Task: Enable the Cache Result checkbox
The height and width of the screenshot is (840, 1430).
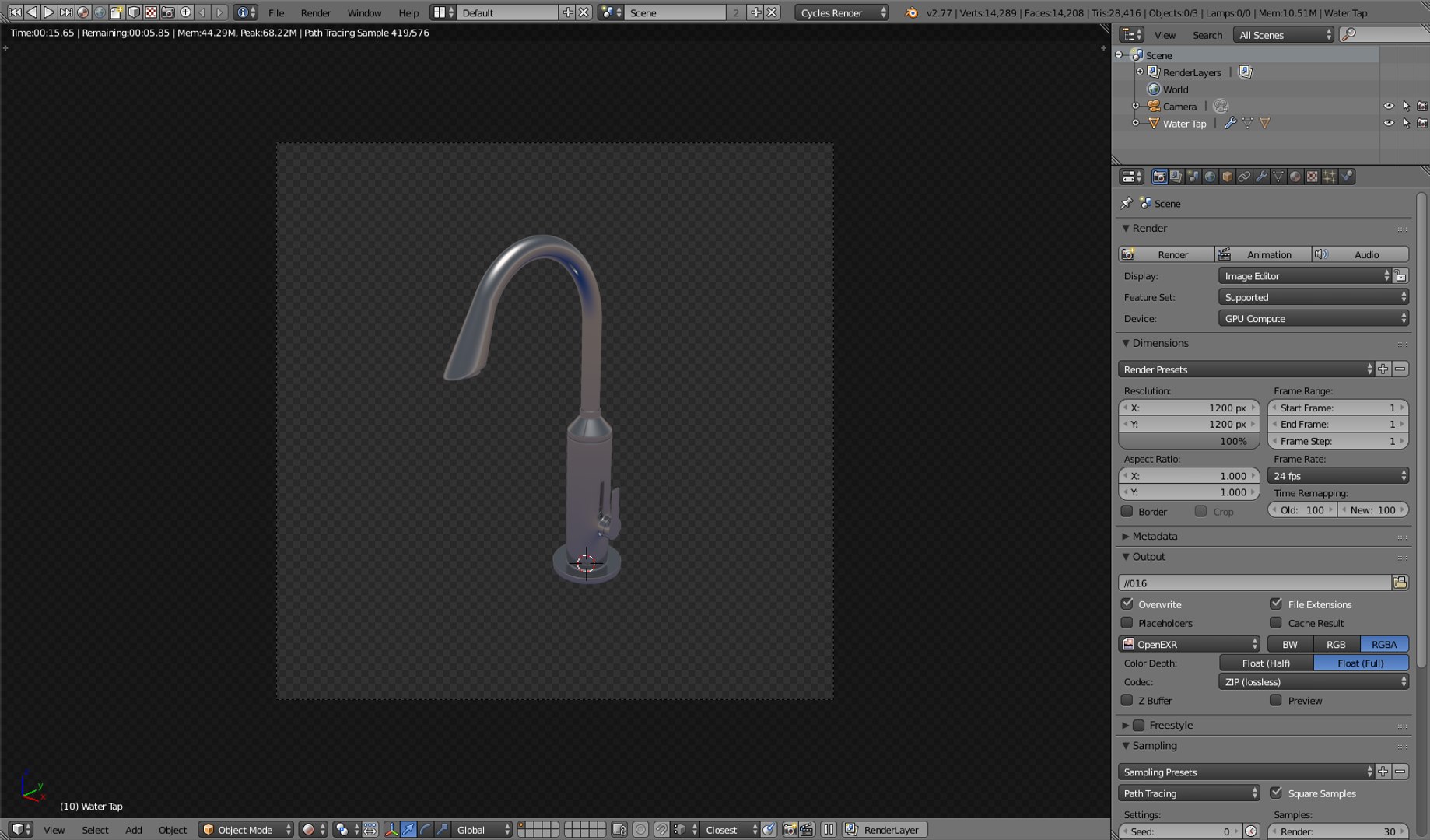Action: [x=1276, y=622]
